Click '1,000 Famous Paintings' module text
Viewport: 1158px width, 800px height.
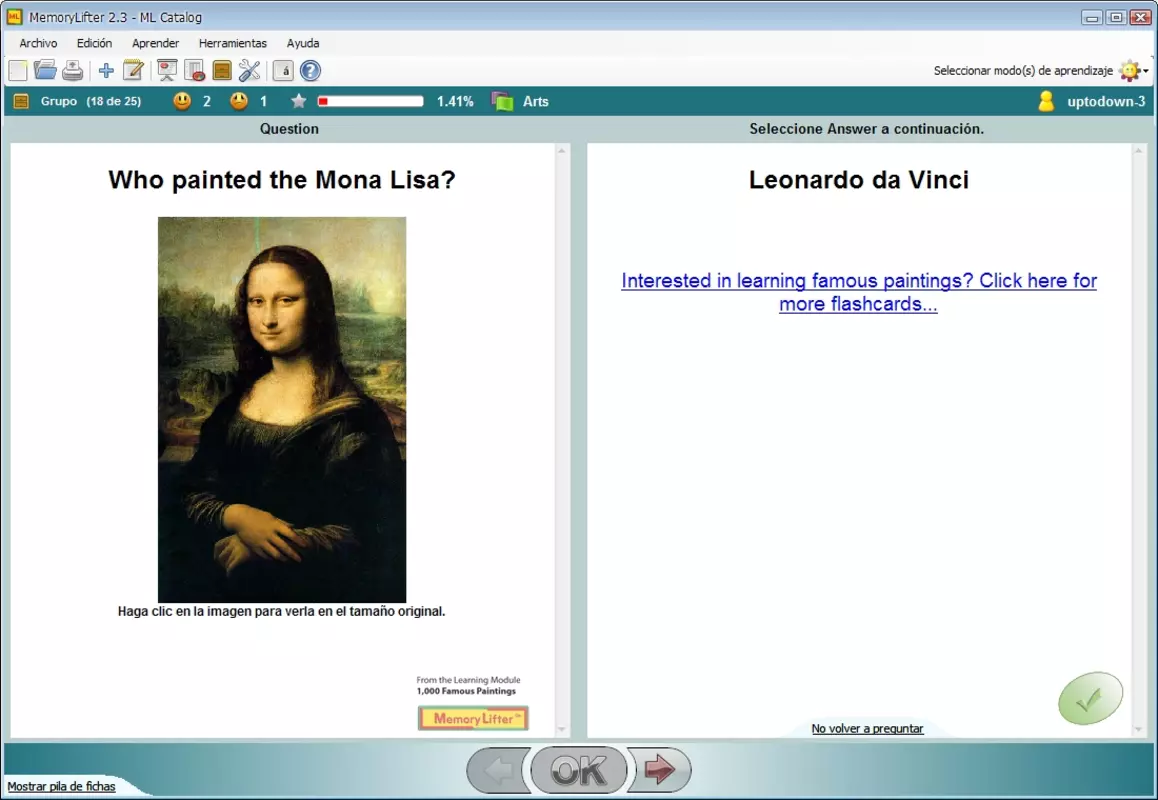click(466, 691)
